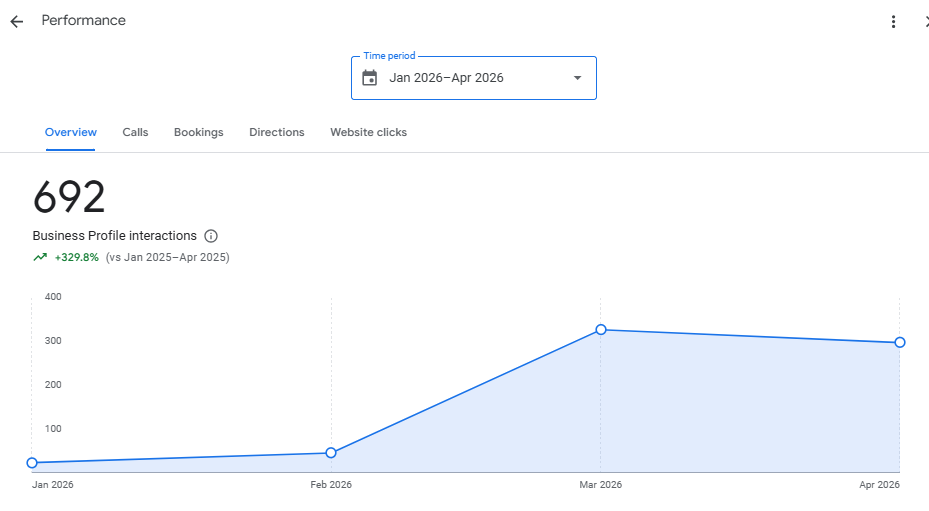The height and width of the screenshot is (511, 929).
Task: Open the Directions tab
Action: [x=277, y=132]
